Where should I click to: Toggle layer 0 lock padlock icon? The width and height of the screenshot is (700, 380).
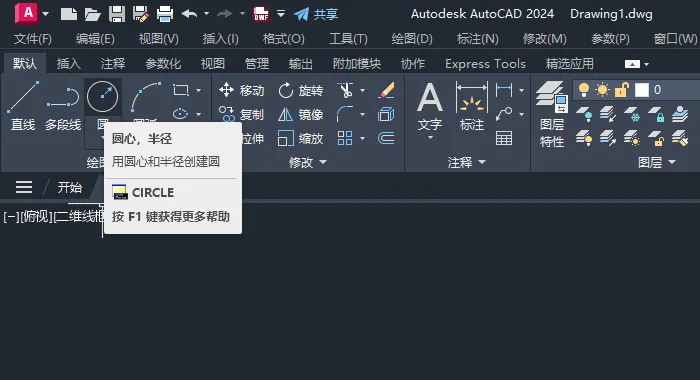coord(621,90)
